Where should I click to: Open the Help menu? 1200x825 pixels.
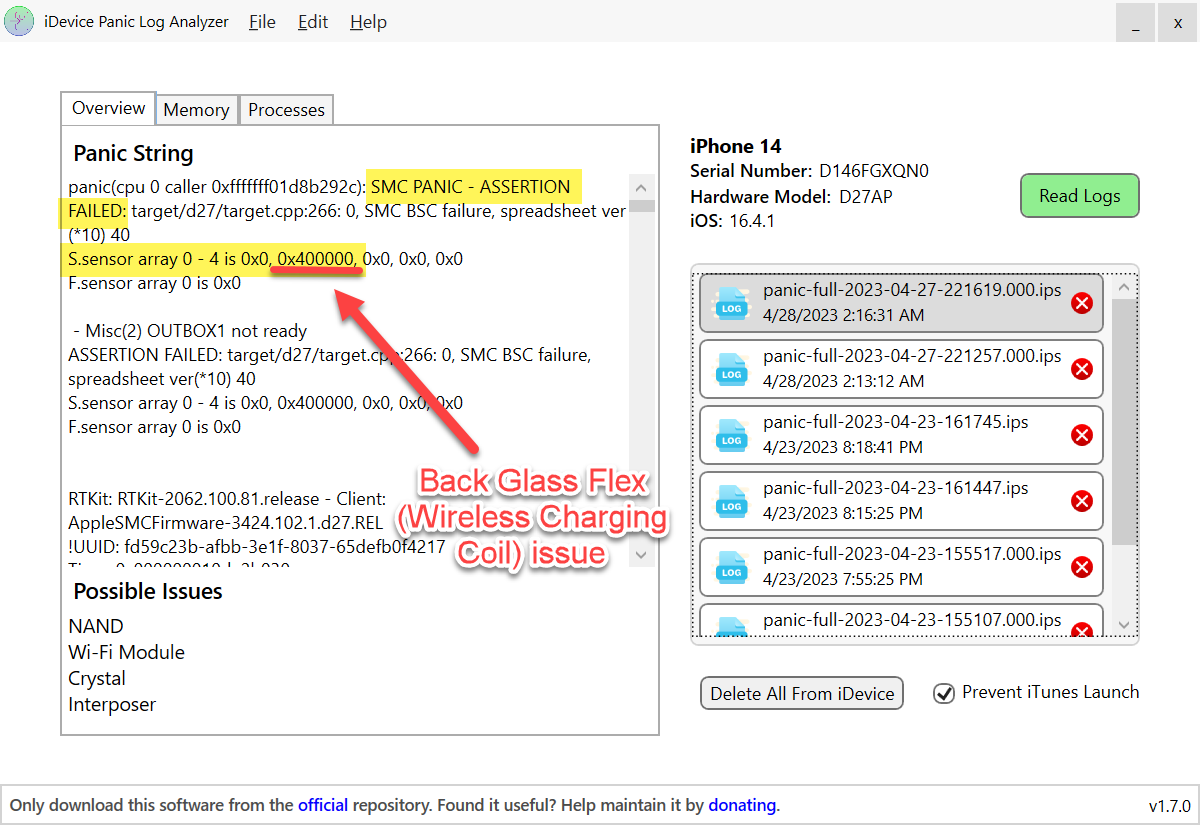tap(368, 22)
